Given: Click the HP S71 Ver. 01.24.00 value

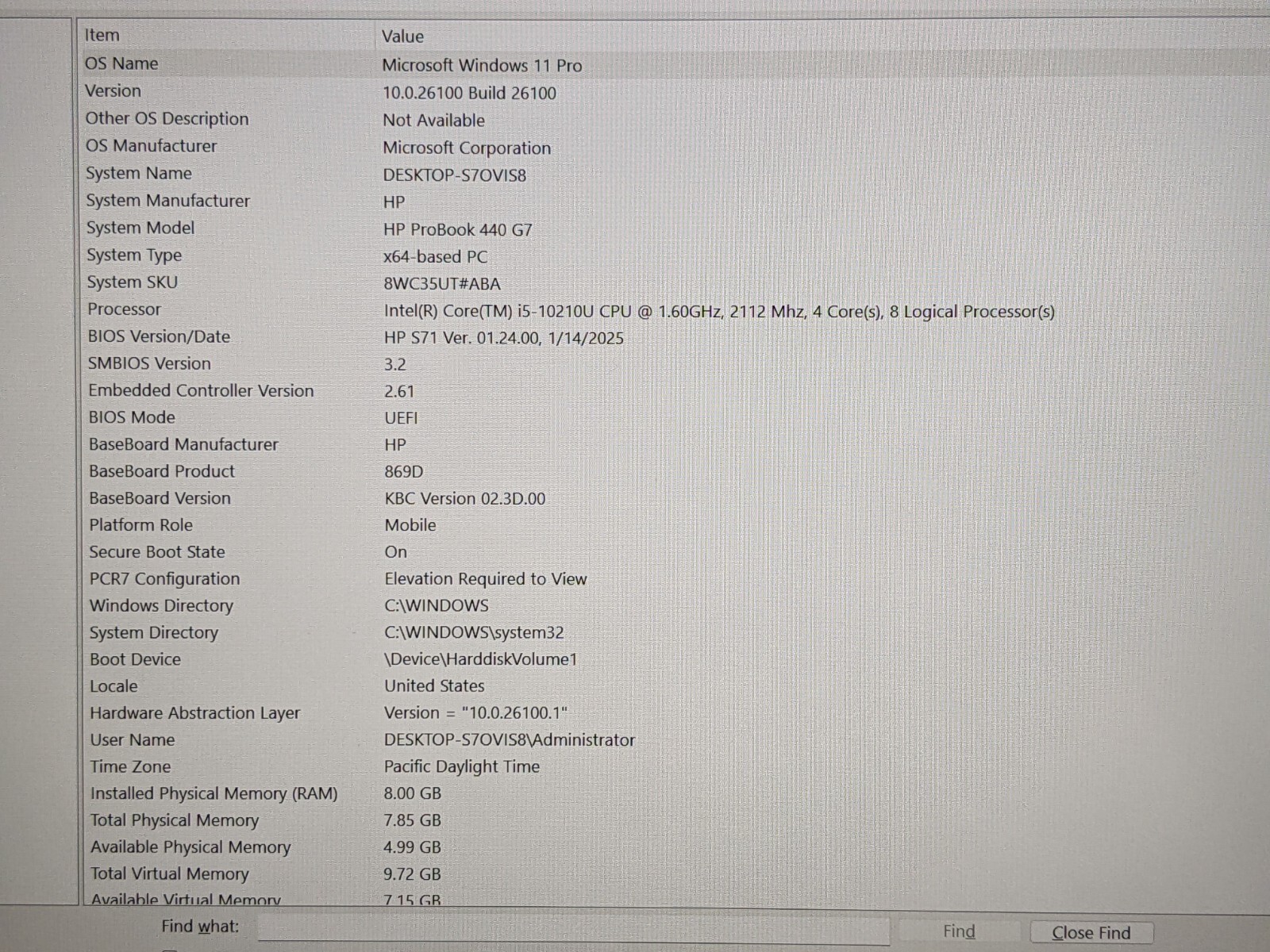Looking at the screenshot, I should [503, 338].
